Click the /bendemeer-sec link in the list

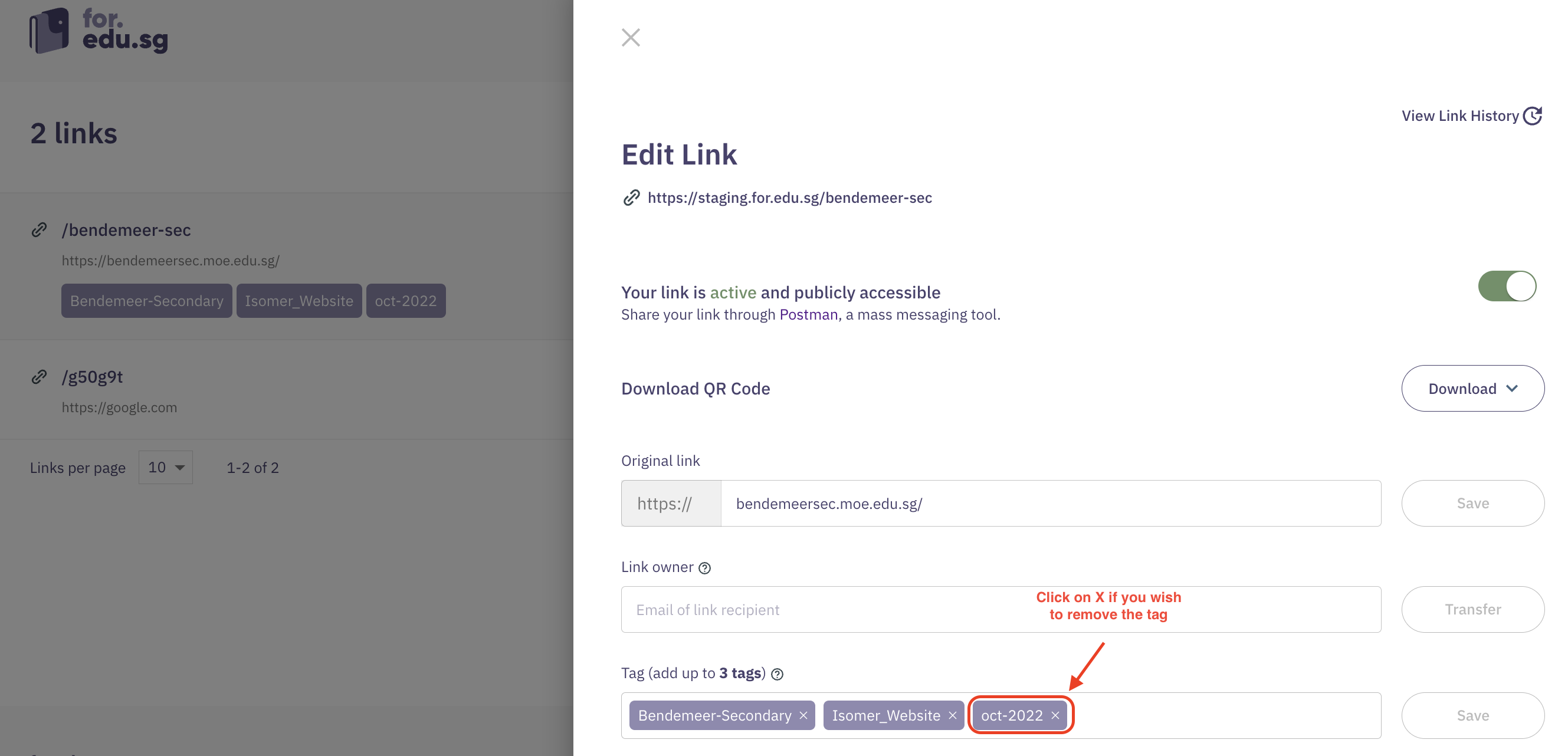(126, 230)
